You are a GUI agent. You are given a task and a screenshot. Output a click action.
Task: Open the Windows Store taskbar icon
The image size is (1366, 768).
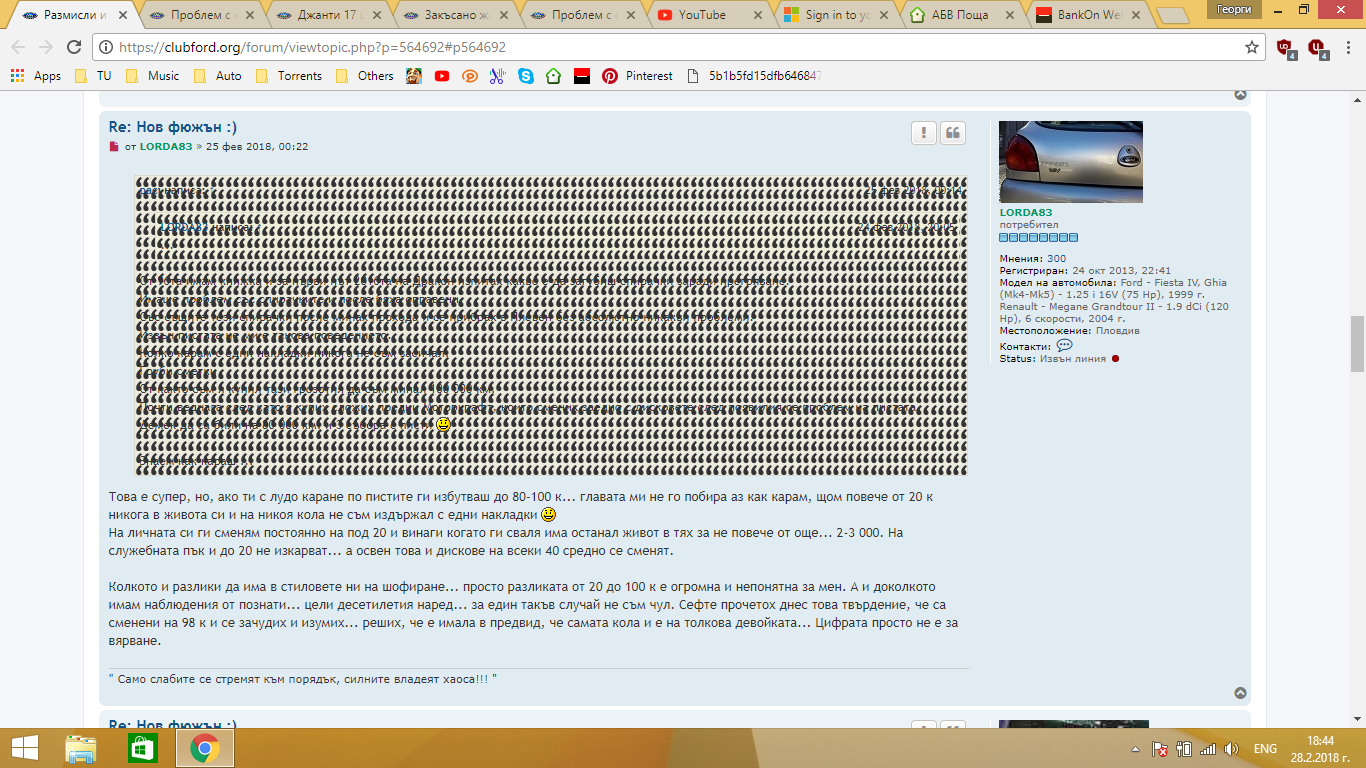click(142, 748)
